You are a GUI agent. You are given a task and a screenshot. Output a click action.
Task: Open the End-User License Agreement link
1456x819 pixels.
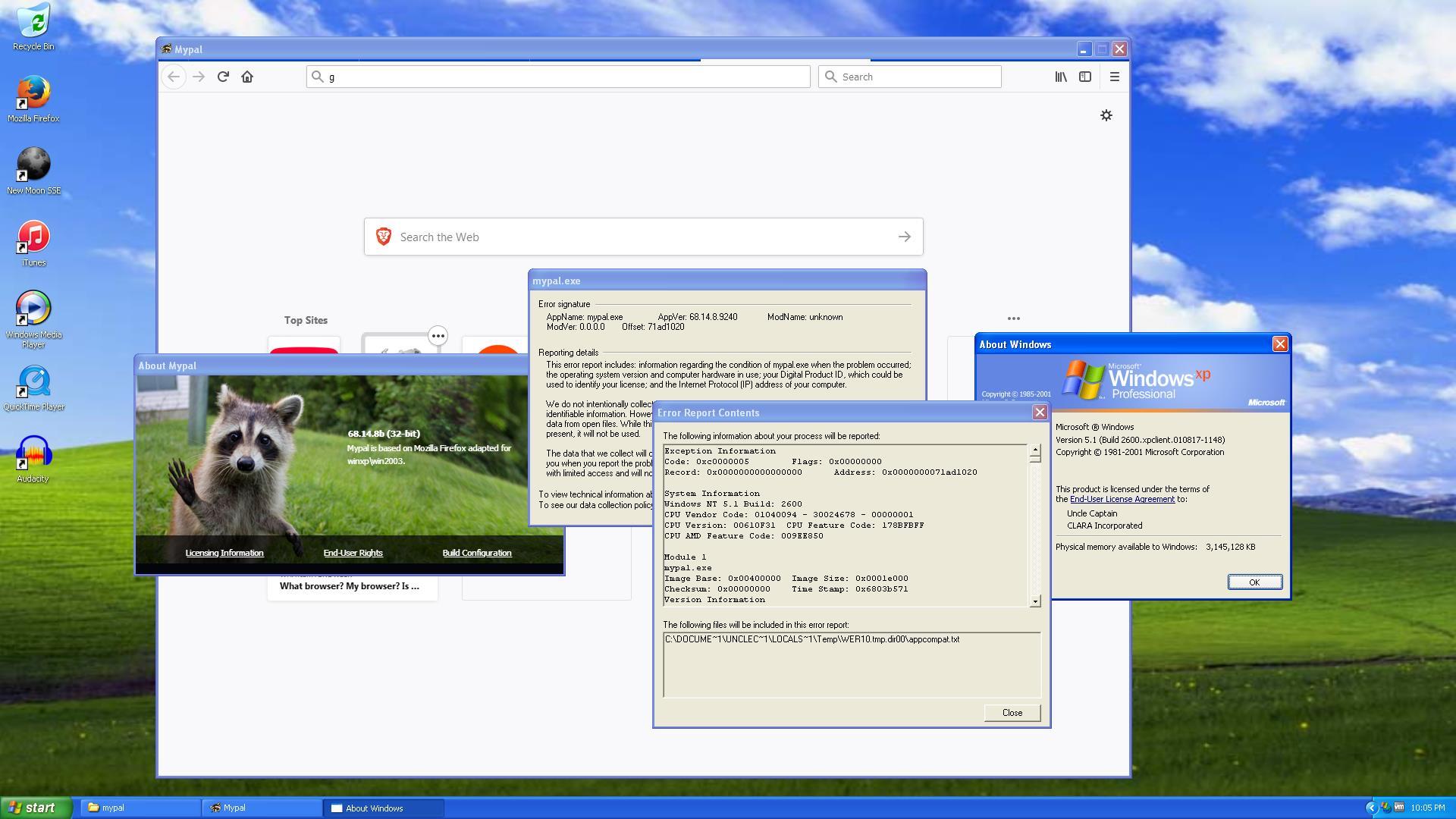coord(1122,499)
